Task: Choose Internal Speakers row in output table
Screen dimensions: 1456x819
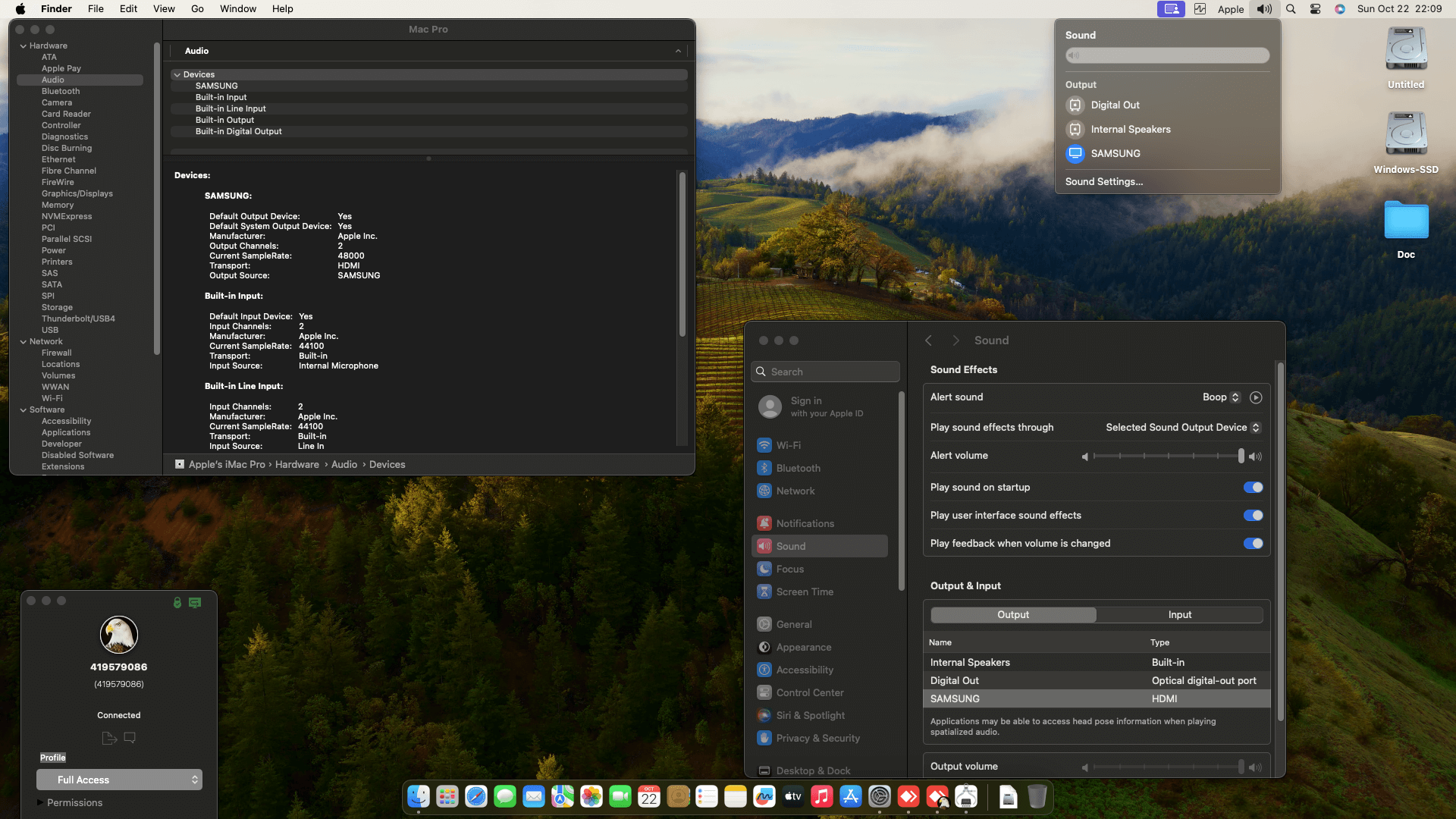Action: click(x=1097, y=663)
